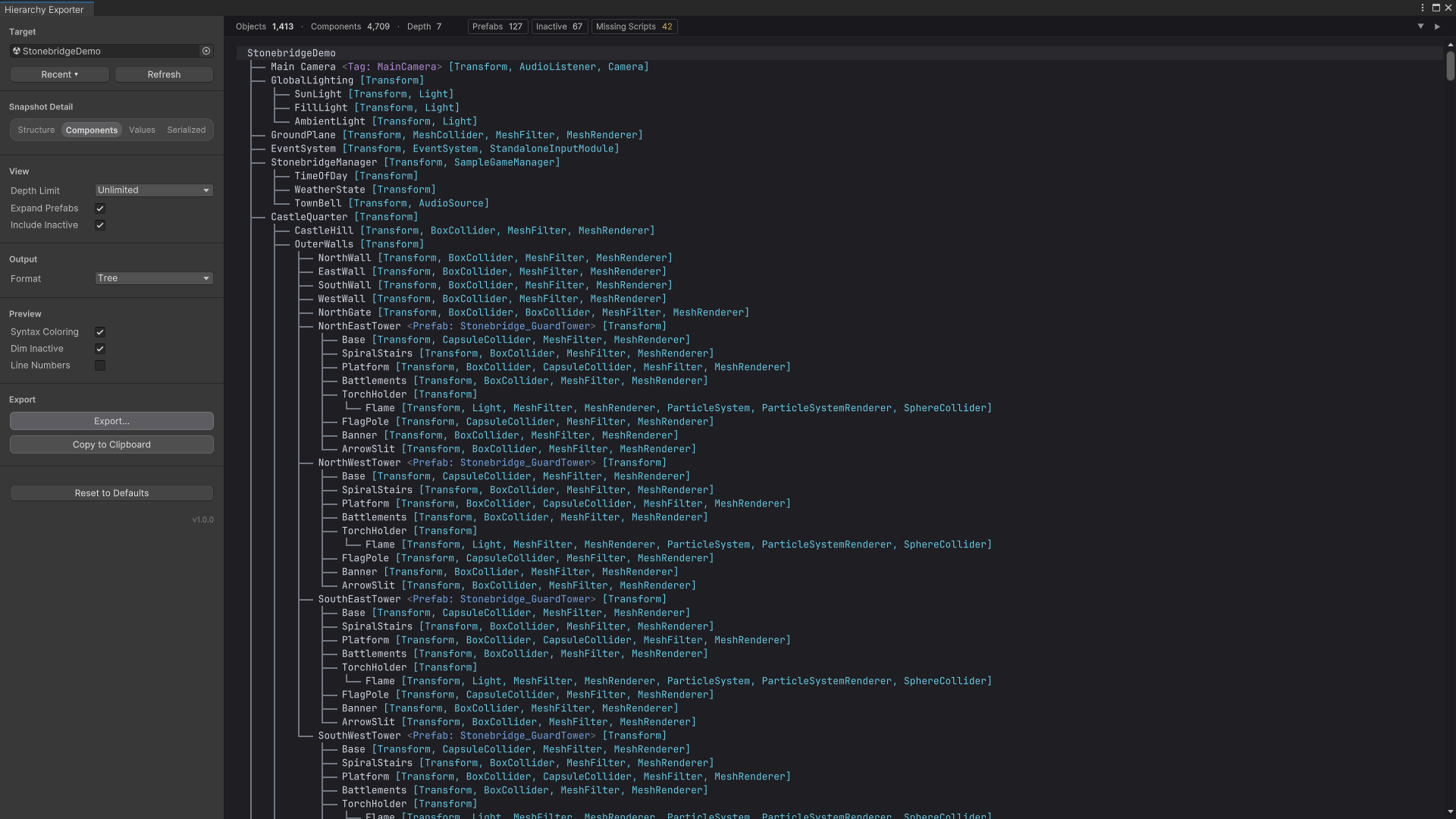
Task: Select the Serialized detail tab
Action: [x=187, y=130]
